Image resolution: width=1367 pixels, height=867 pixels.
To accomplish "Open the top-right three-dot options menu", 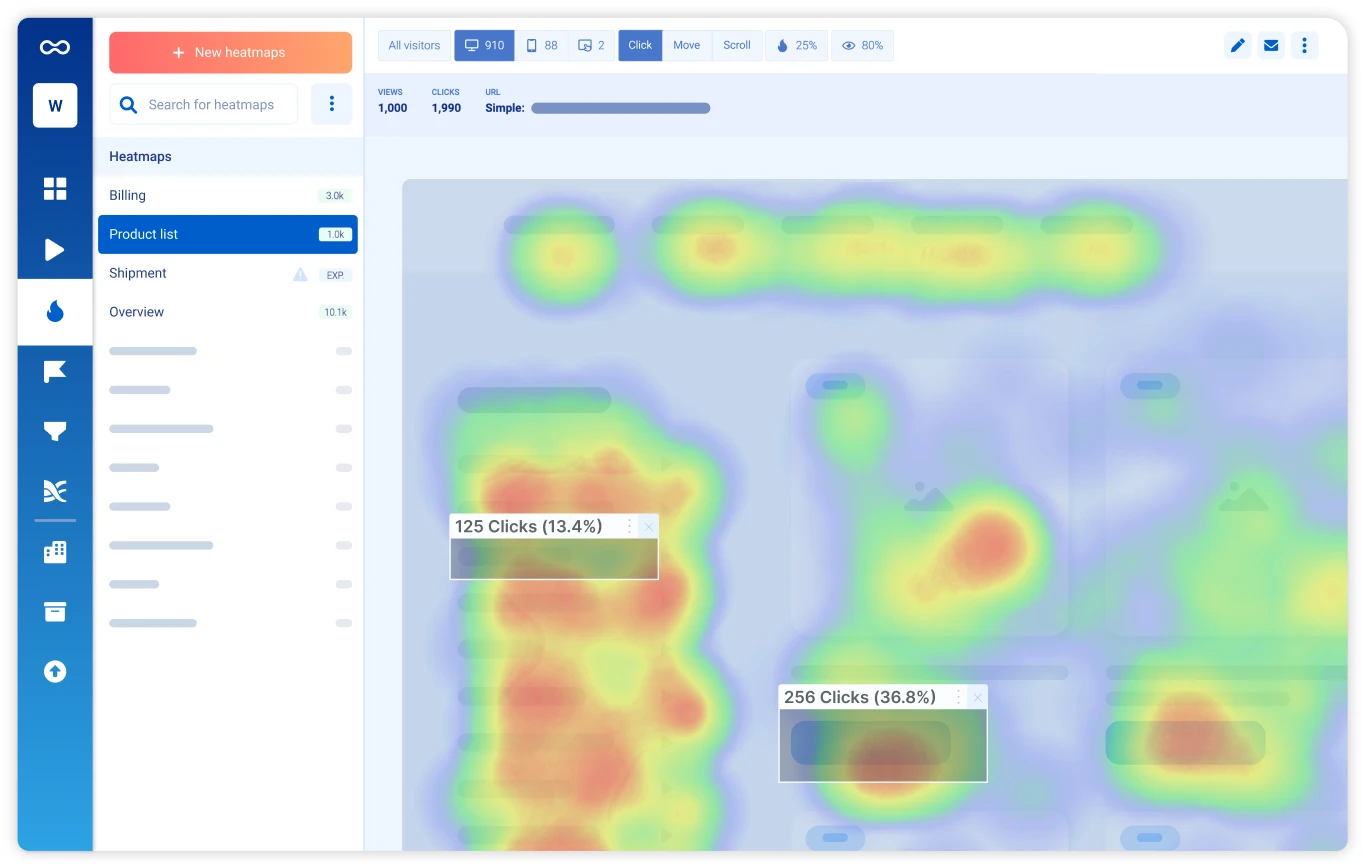I will coord(1304,45).
